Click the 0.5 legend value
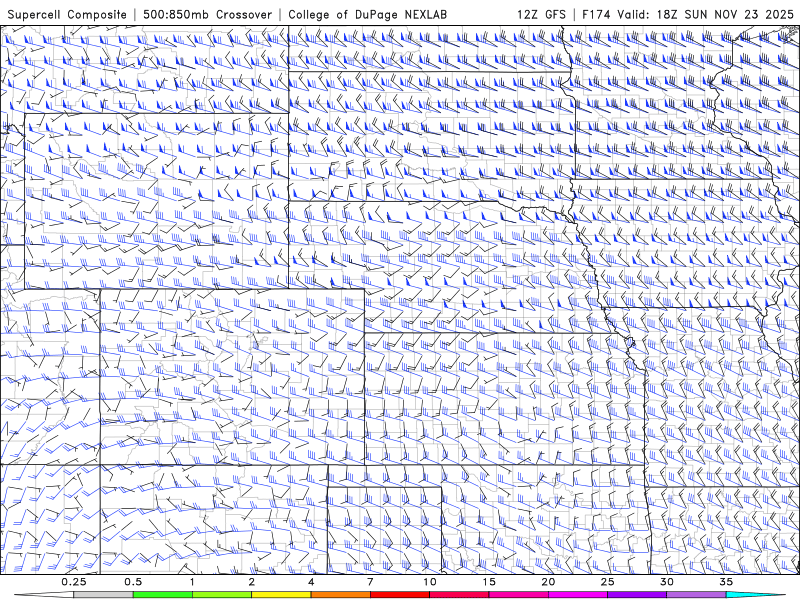The image size is (800, 600). click(x=133, y=582)
